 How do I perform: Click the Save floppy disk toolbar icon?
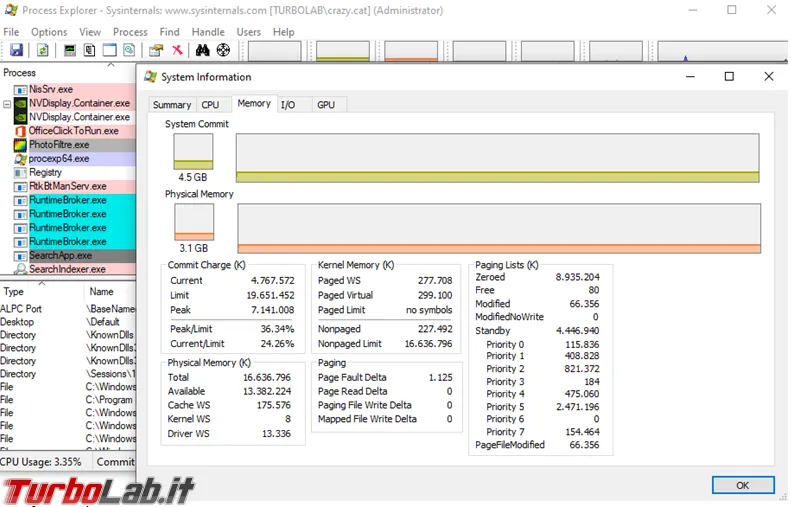(x=16, y=50)
